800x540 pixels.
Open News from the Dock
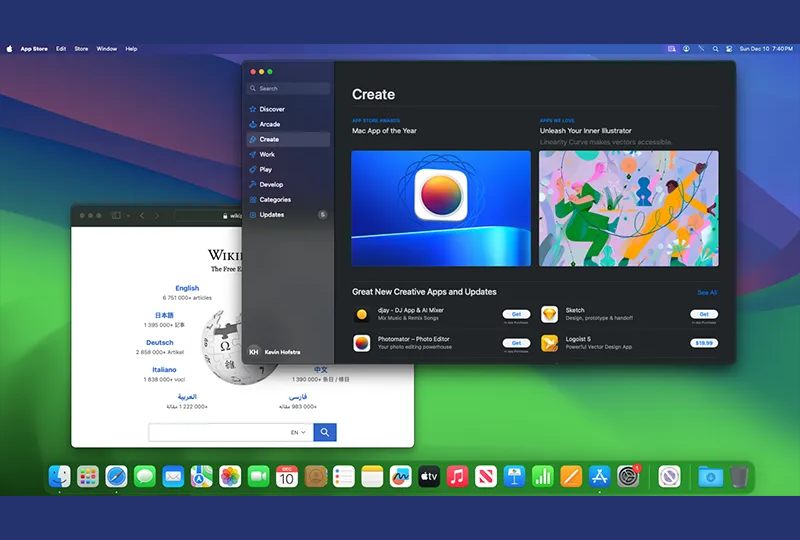[x=486, y=477]
